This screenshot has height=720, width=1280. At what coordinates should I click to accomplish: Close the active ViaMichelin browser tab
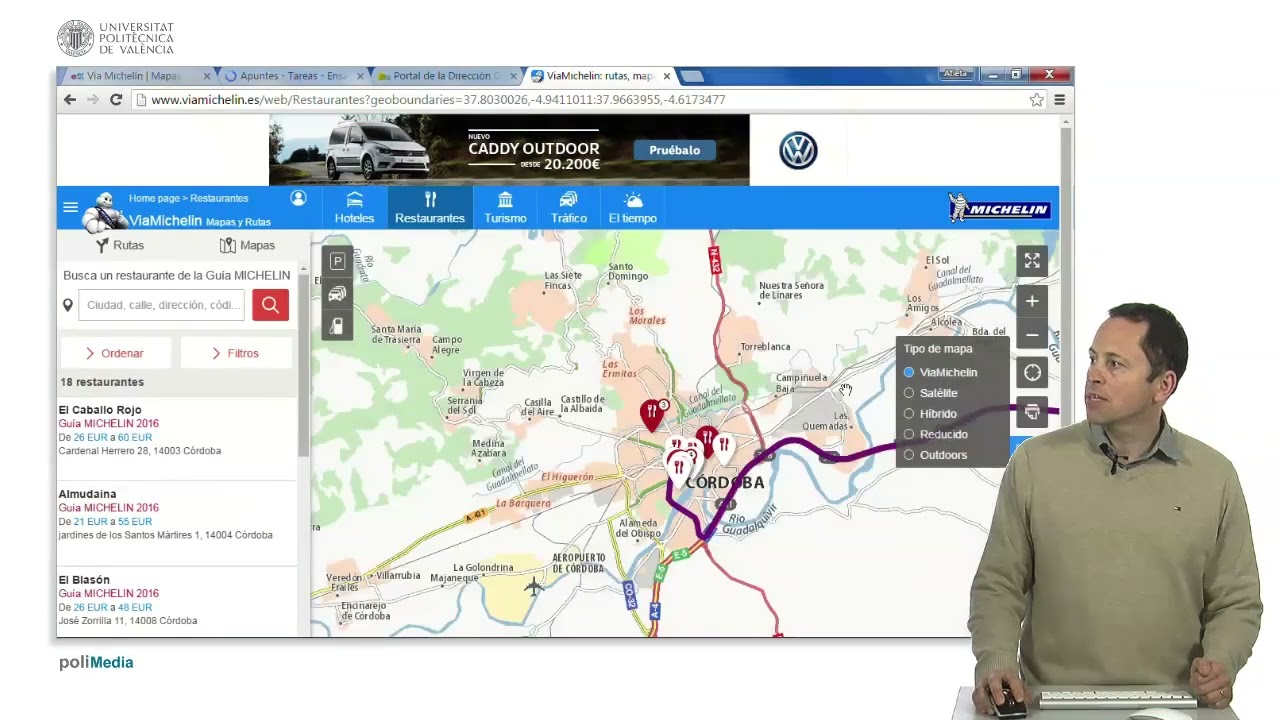coord(667,76)
